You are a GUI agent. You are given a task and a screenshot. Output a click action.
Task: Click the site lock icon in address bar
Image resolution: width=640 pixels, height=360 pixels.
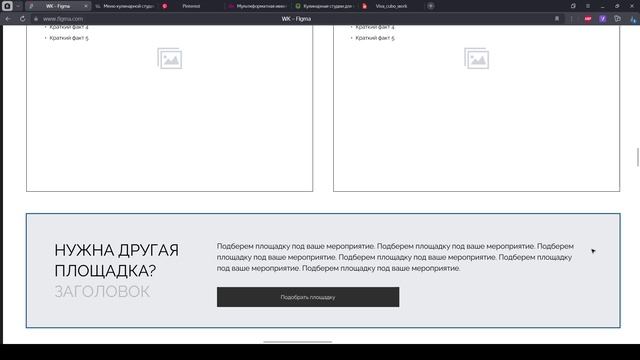coord(36,19)
